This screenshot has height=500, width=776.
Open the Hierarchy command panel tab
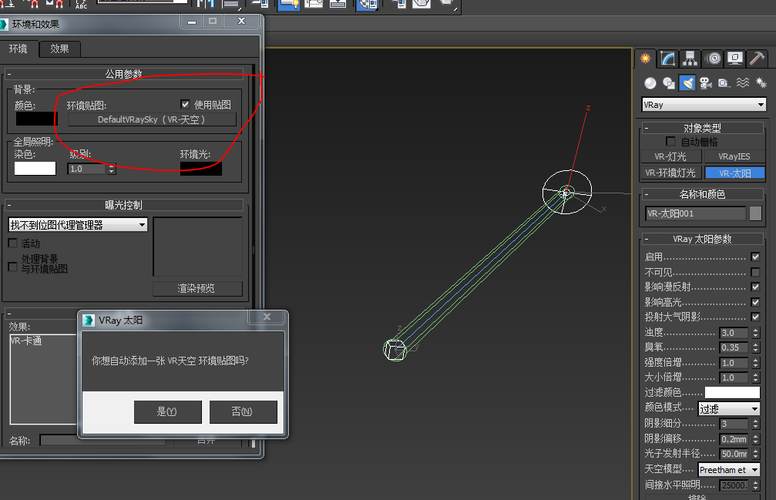(691, 59)
